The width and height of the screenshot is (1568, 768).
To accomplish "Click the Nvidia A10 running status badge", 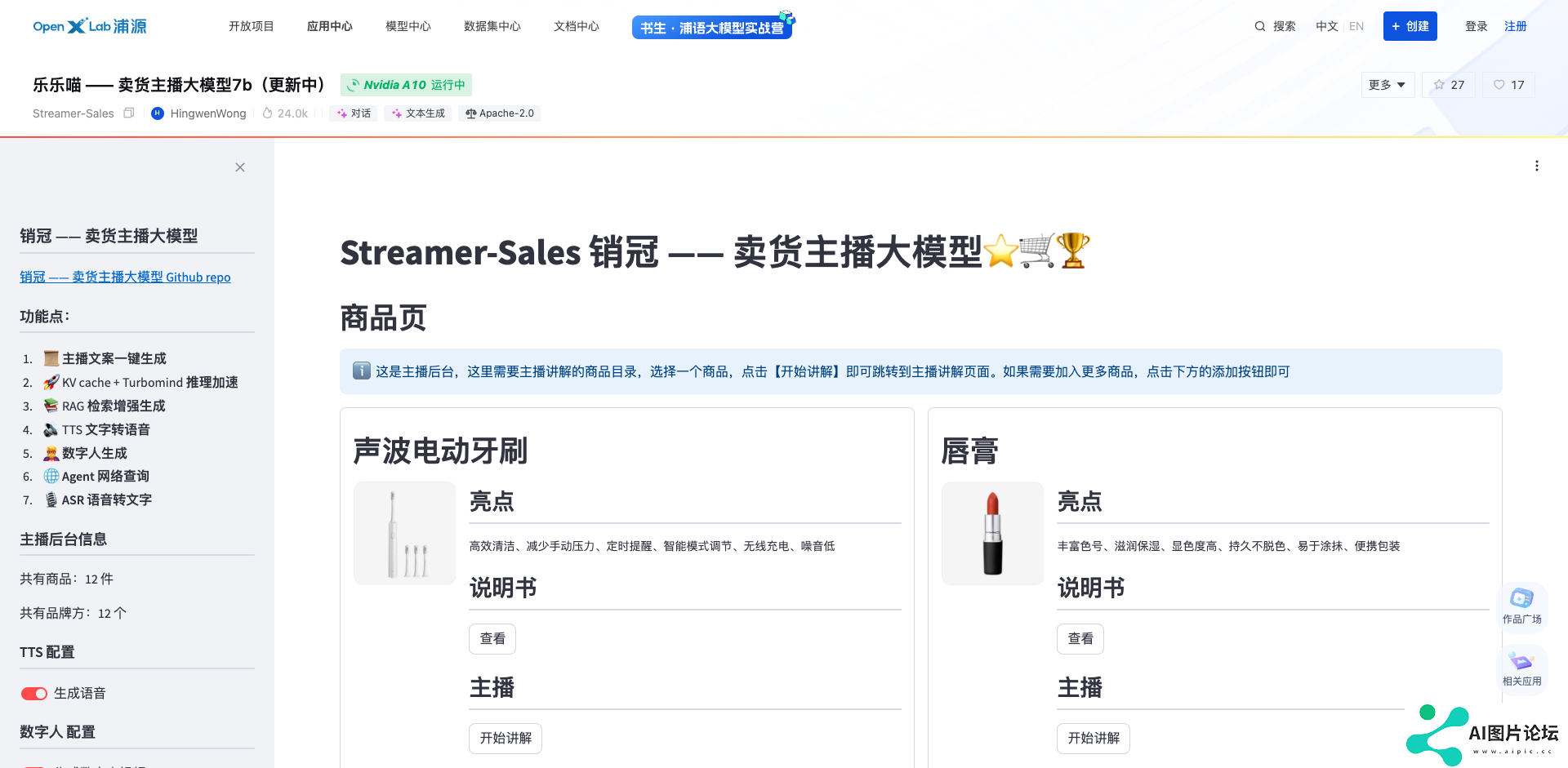I will click(x=406, y=85).
